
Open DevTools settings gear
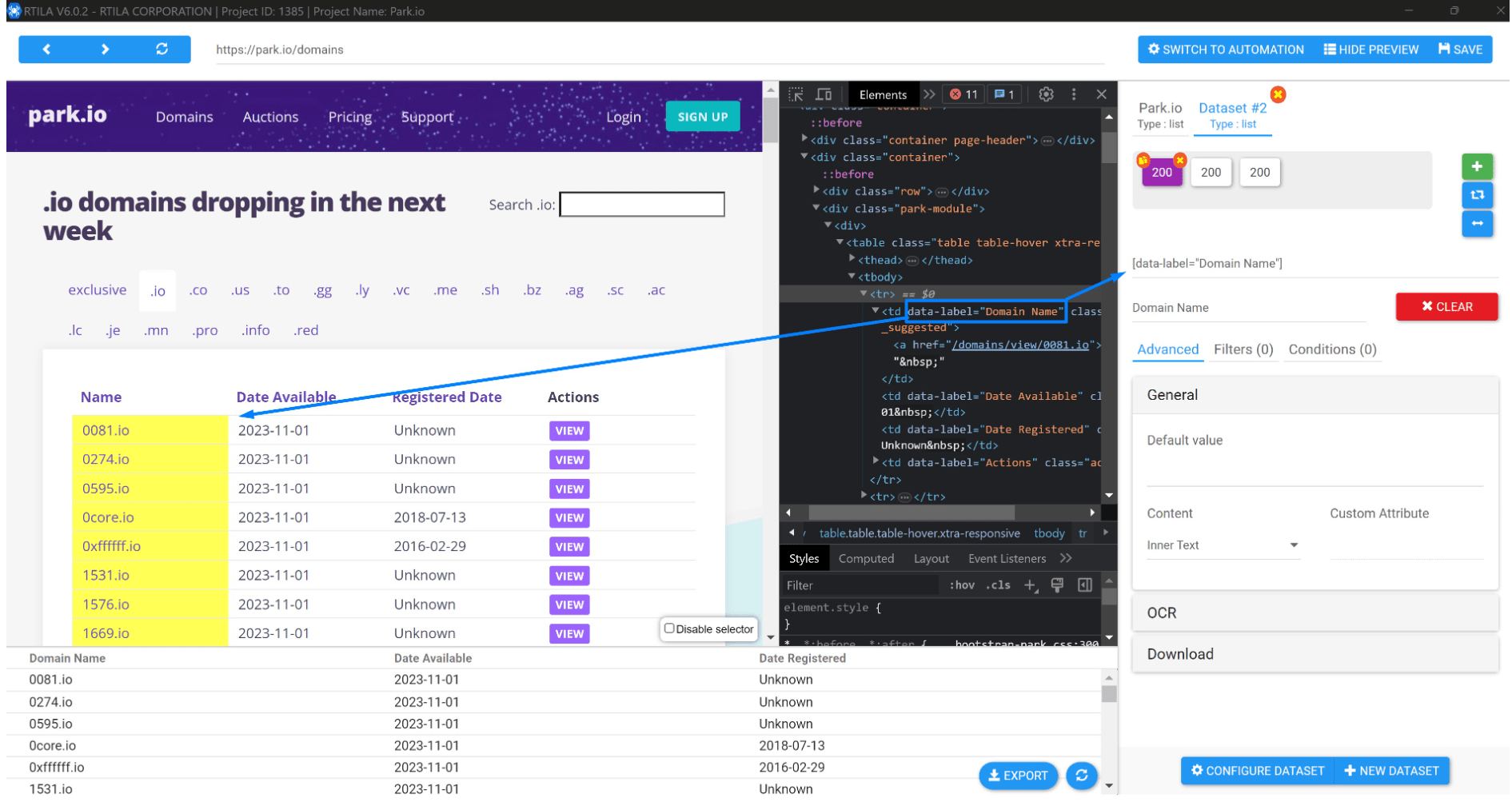[1046, 94]
